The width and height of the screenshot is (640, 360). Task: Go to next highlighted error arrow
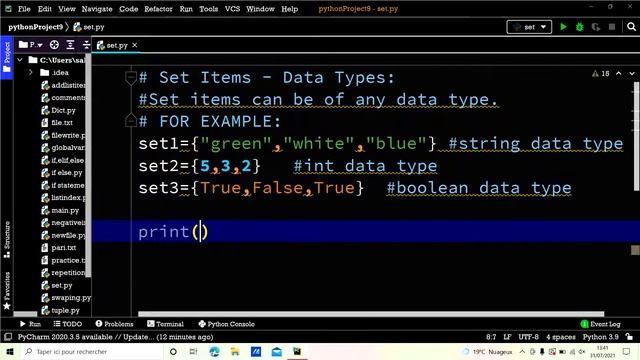coord(632,73)
